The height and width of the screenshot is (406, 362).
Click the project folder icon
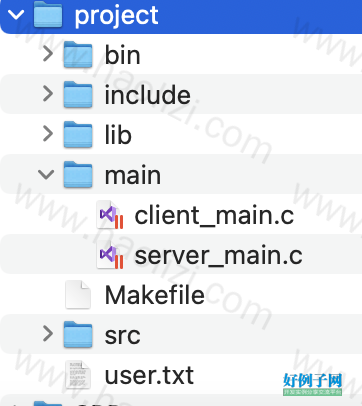coord(48,14)
